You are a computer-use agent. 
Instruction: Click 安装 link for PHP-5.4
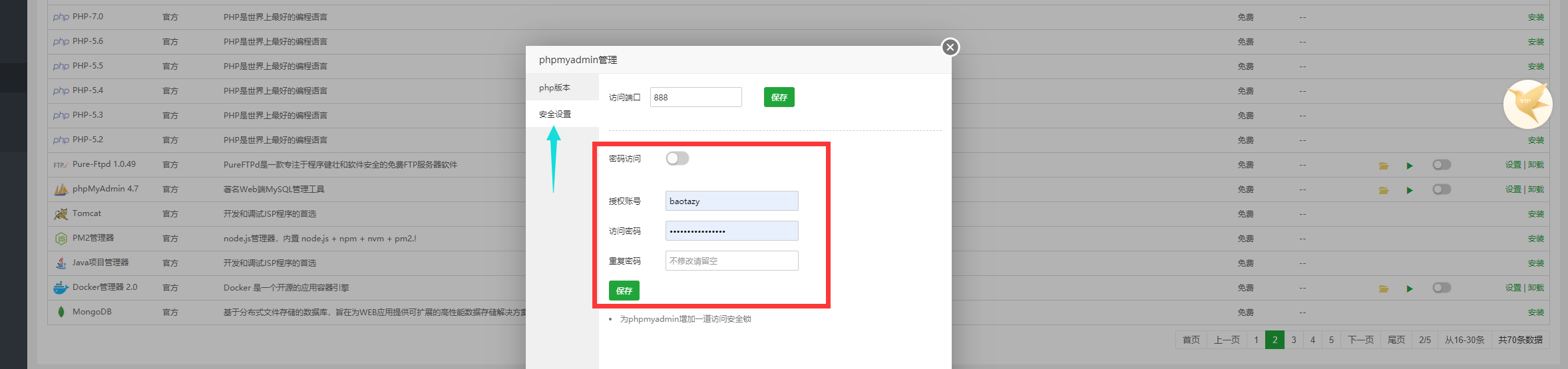pos(1535,91)
